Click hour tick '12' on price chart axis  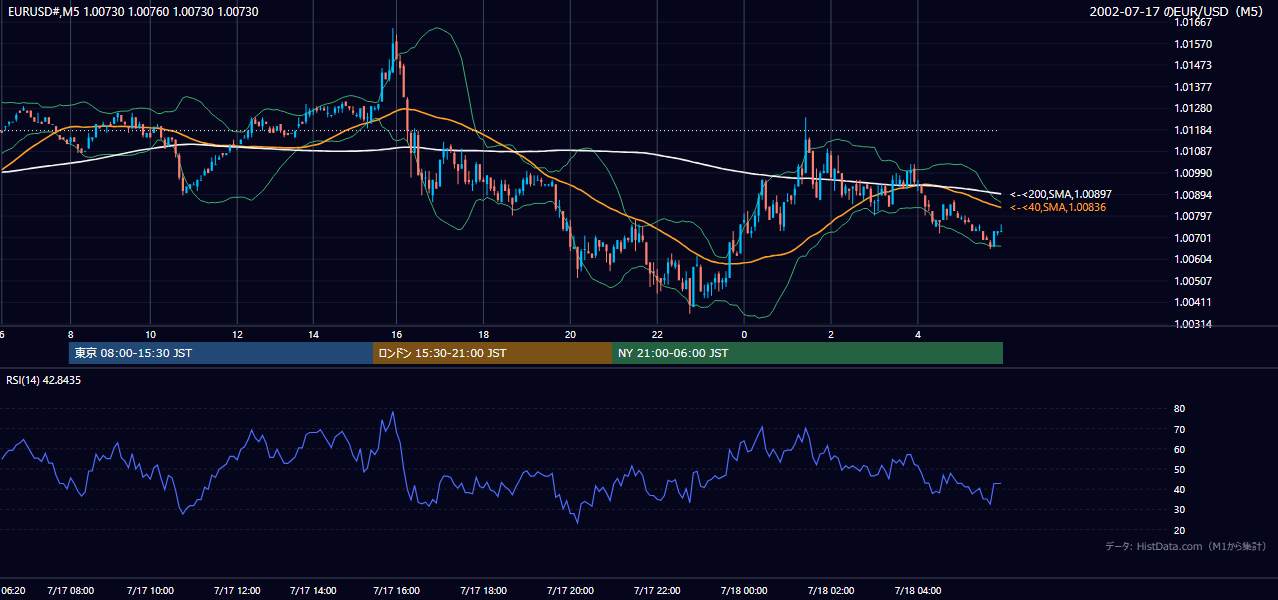pyautogui.click(x=237, y=334)
